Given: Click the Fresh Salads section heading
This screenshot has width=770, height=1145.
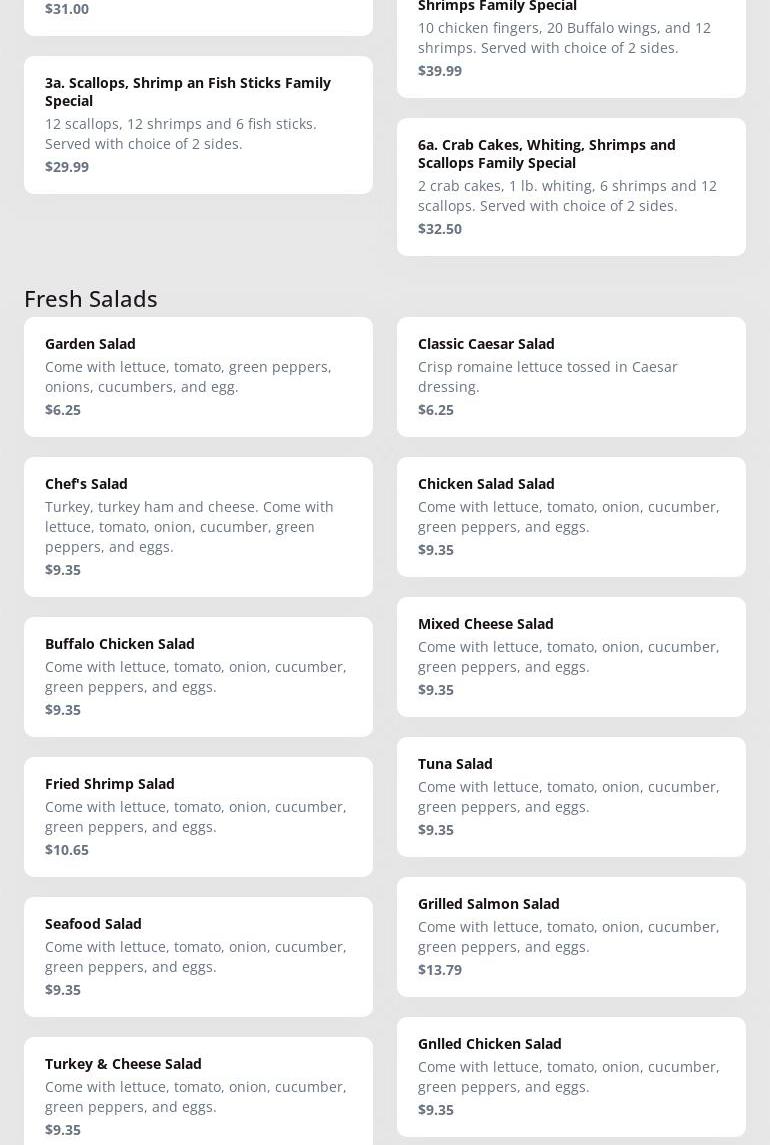Looking at the screenshot, I should (91, 298).
